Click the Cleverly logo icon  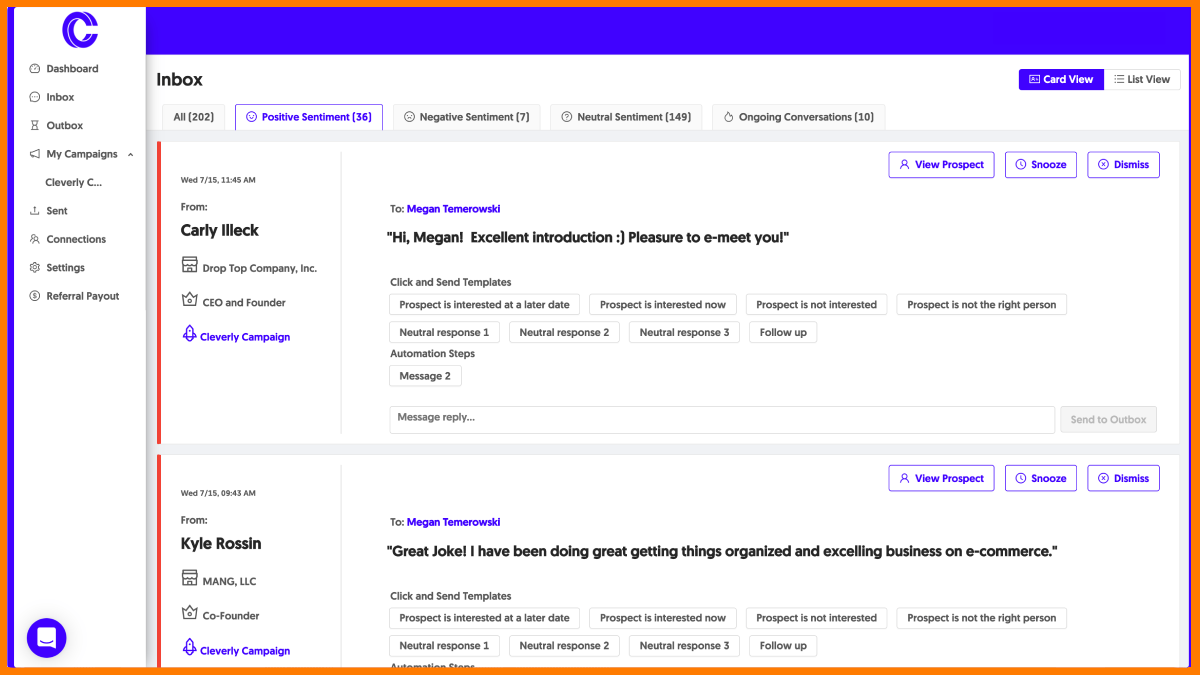point(80,30)
